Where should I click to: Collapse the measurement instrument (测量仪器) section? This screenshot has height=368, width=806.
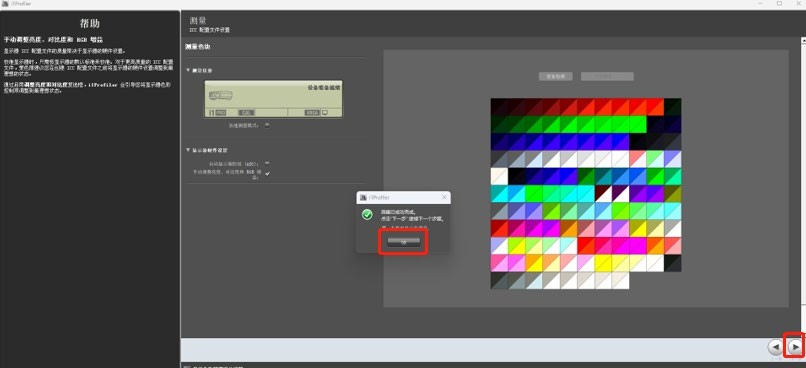(188, 70)
